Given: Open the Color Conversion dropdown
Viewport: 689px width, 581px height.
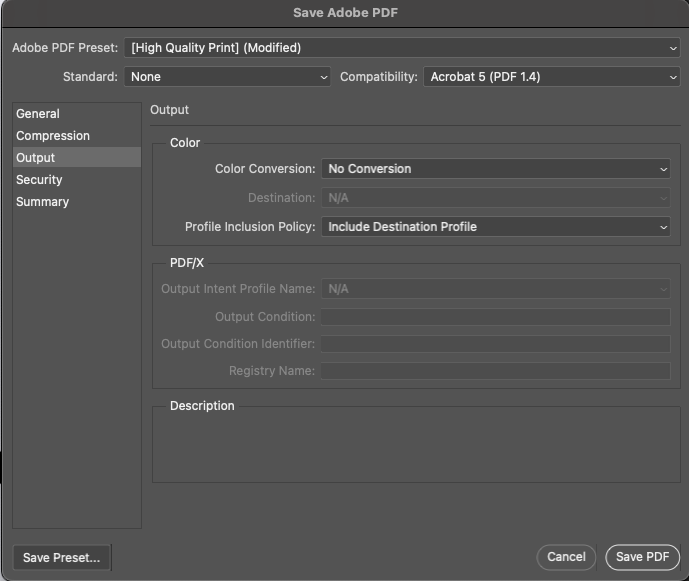Looking at the screenshot, I should 496,169.
